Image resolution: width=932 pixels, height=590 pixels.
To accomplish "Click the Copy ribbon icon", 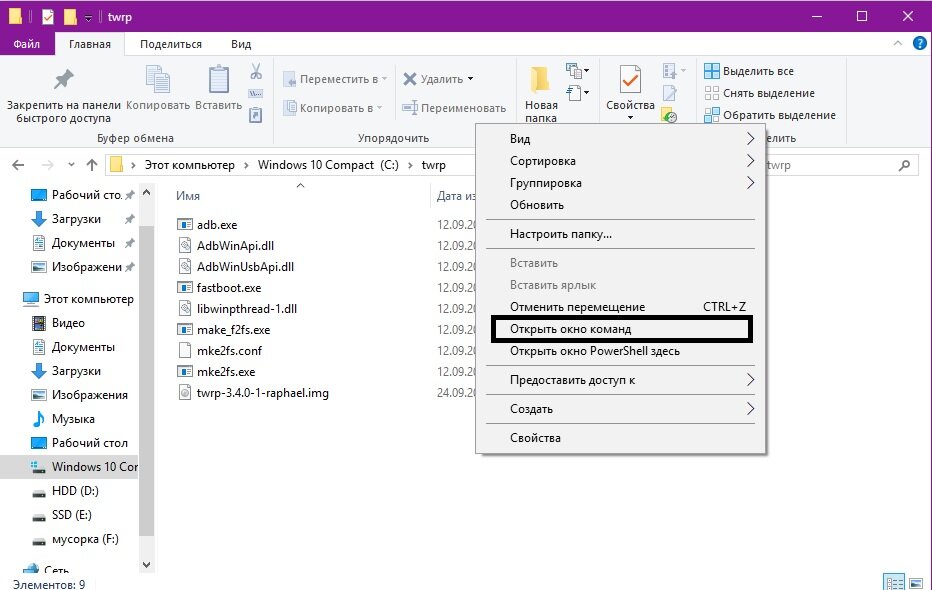I will [x=158, y=80].
